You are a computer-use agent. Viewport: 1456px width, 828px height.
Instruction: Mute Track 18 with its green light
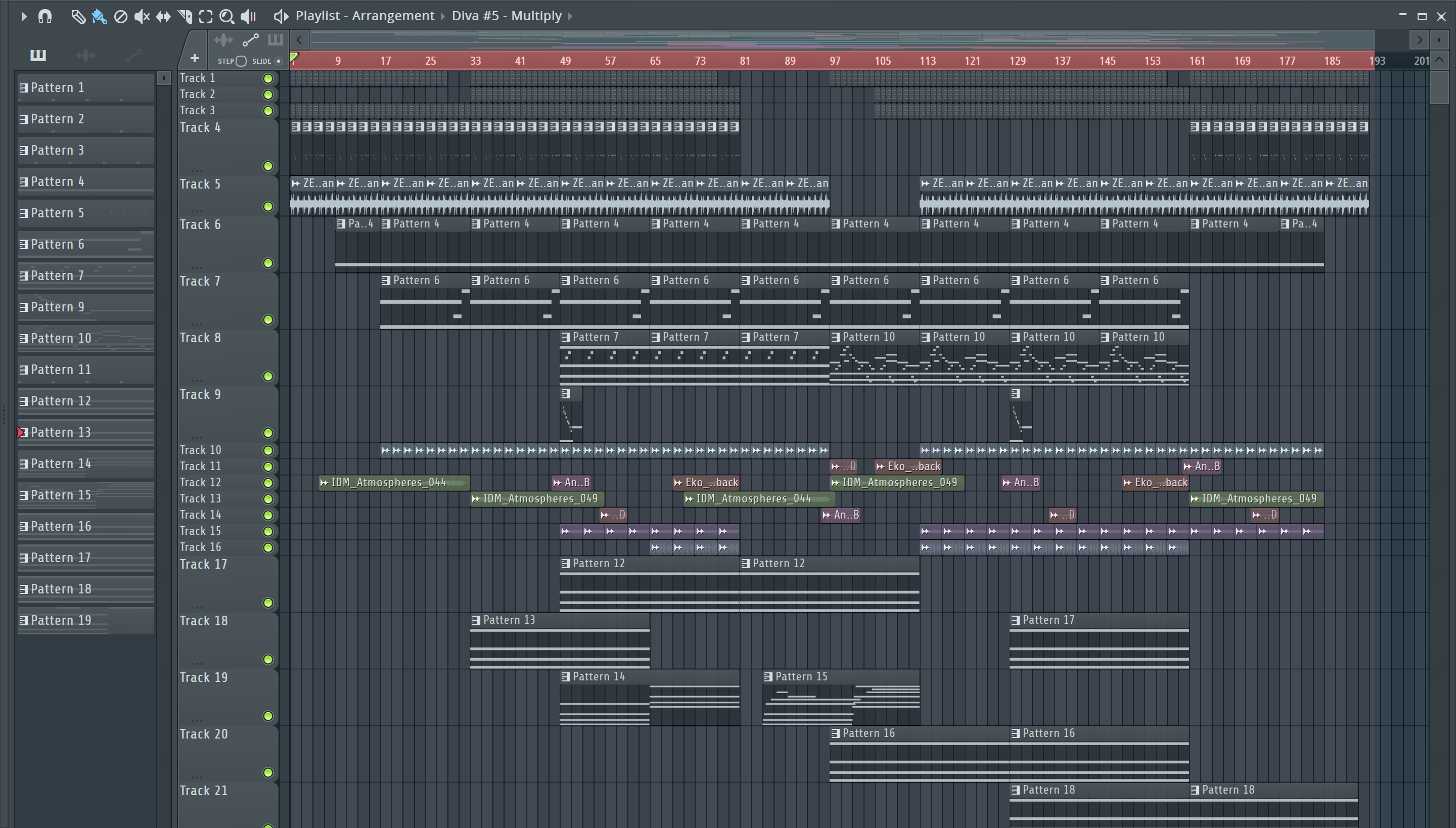268,659
